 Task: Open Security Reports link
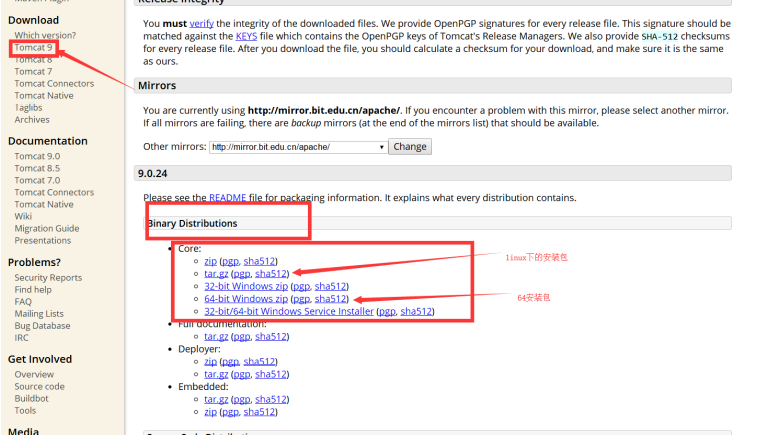click(48, 278)
